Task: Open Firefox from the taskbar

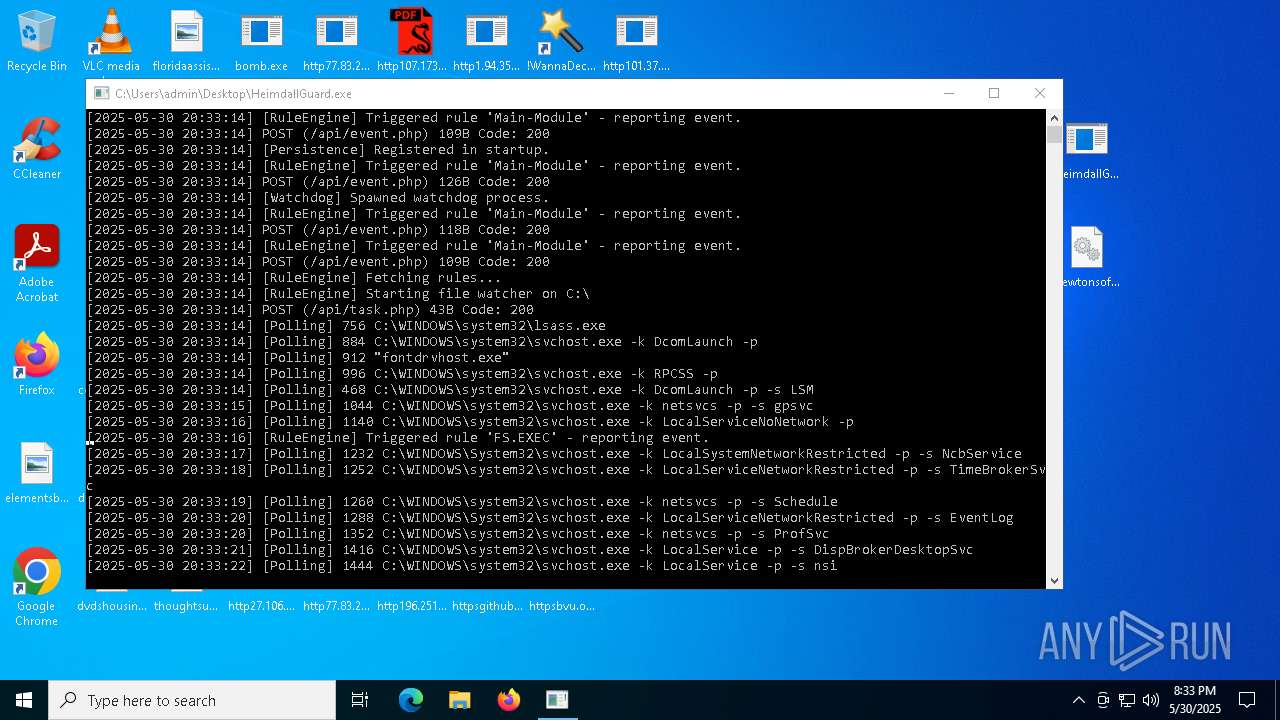Action: point(508,700)
